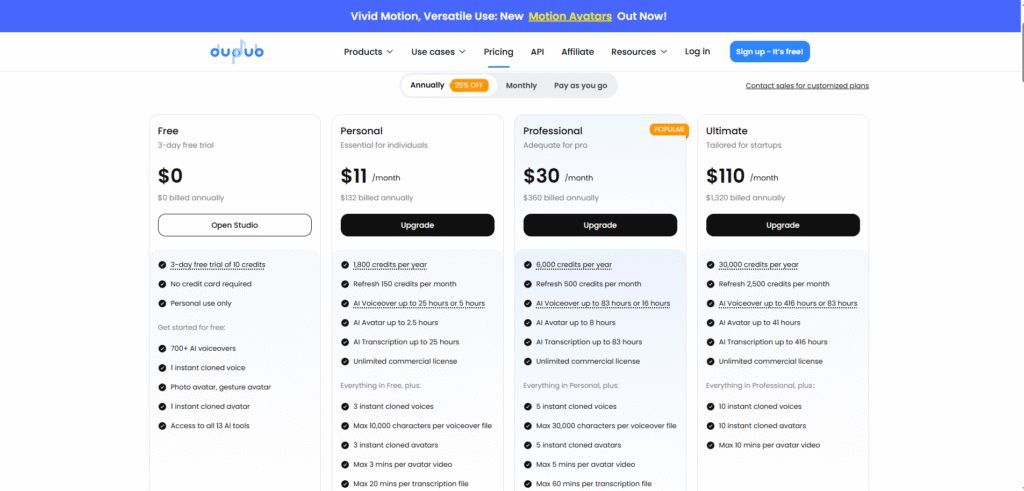Image resolution: width=1024 pixels, height=491 pixels.
Task: Click checkmark icon next to 'No credit card required'
Action: (162, 284)
